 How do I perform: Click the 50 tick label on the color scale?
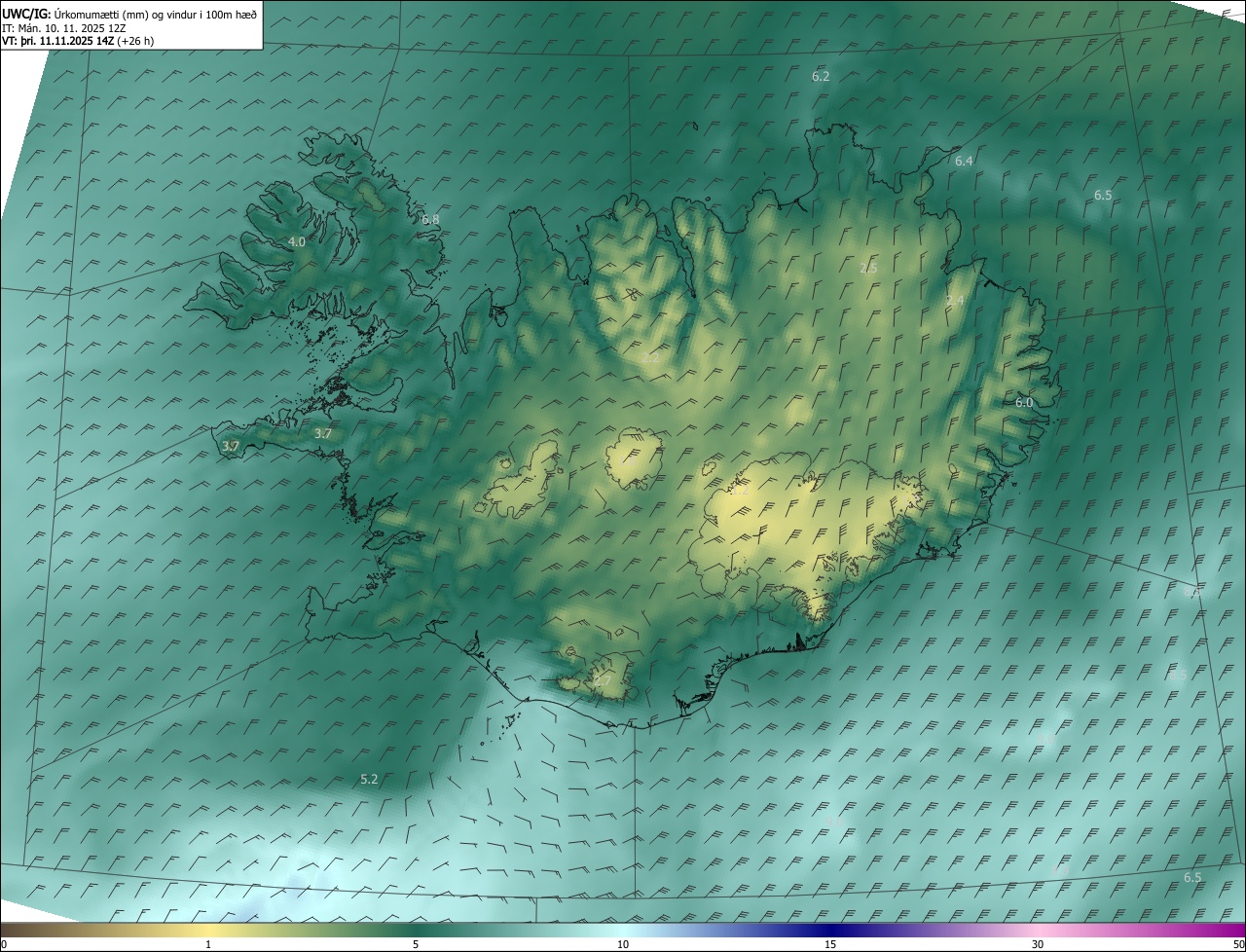[1238, 944]
